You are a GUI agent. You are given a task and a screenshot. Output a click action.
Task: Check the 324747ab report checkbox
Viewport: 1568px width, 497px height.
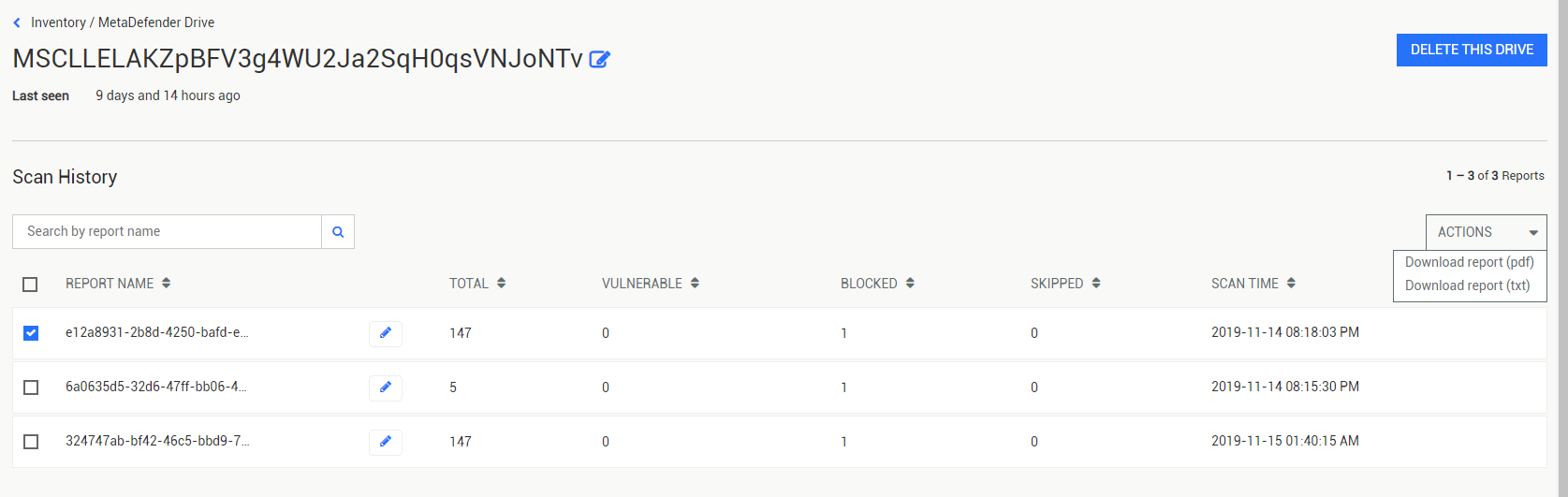pyautogui.click(x=31, y=442)
